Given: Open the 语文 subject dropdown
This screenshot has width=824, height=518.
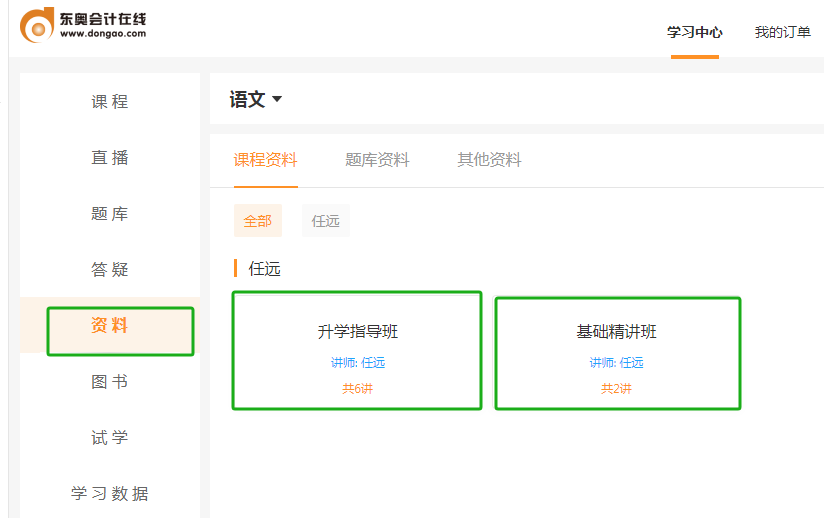Looking at the screenshot, I should [x=255, y=99].
